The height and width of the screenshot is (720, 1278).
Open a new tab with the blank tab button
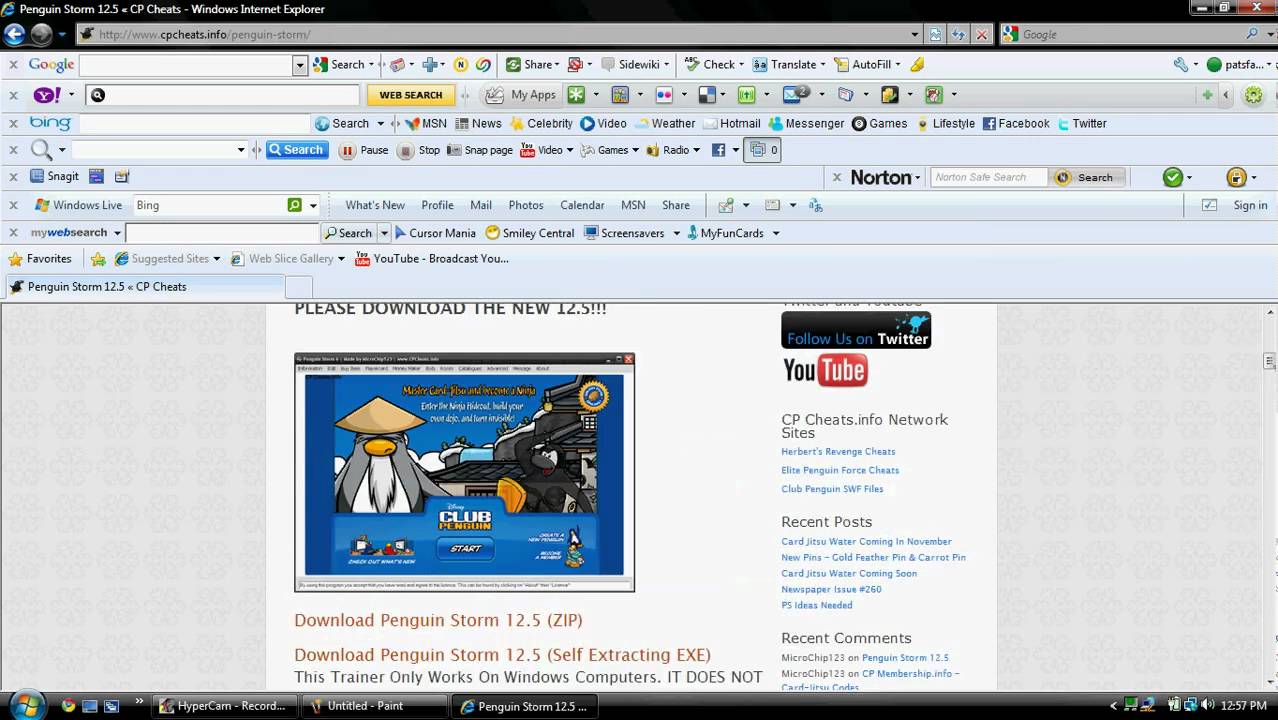[299, 287]
